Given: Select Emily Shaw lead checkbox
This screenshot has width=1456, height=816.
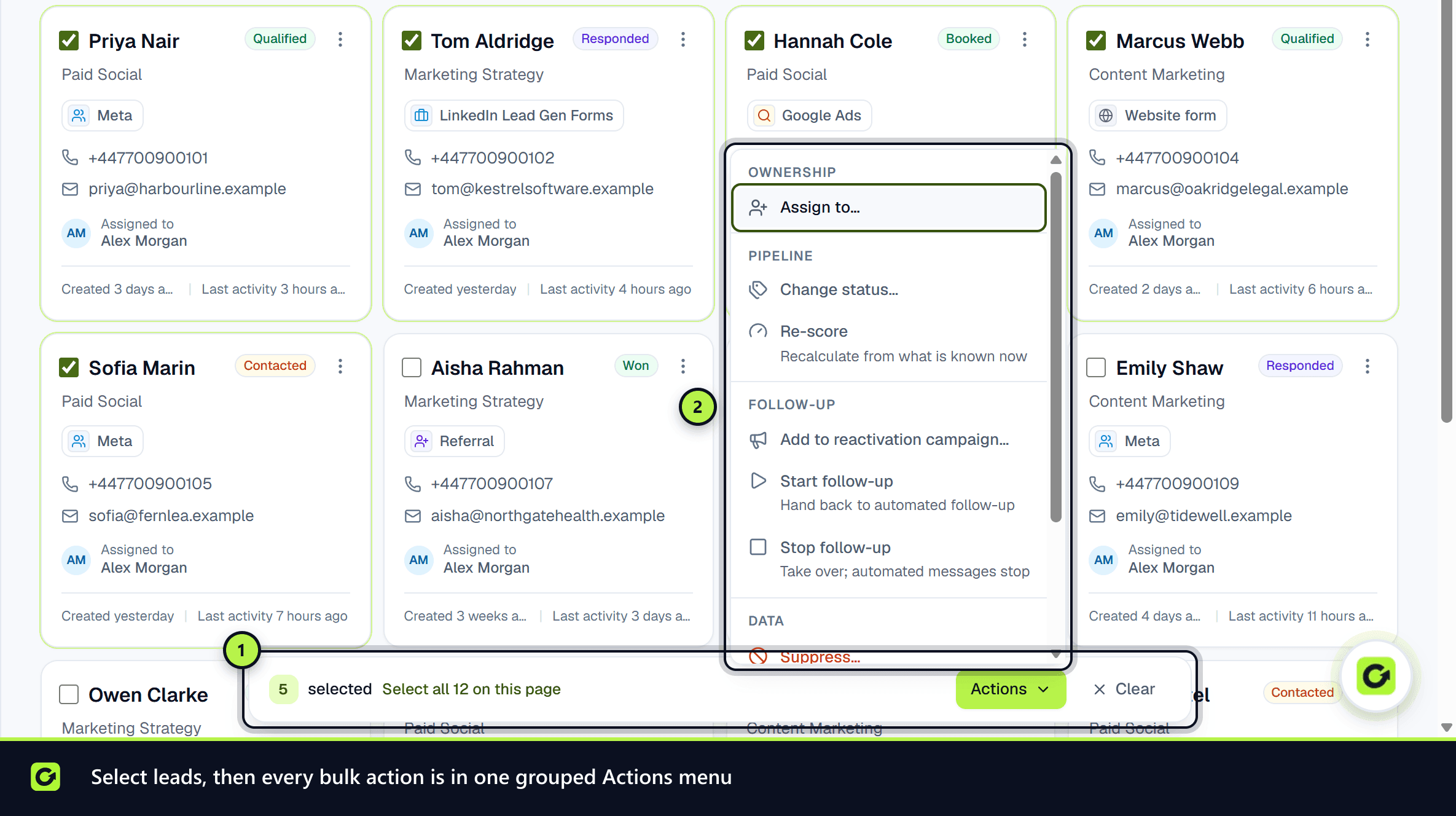Looking at the screenshot, I should coord(1096,367).
